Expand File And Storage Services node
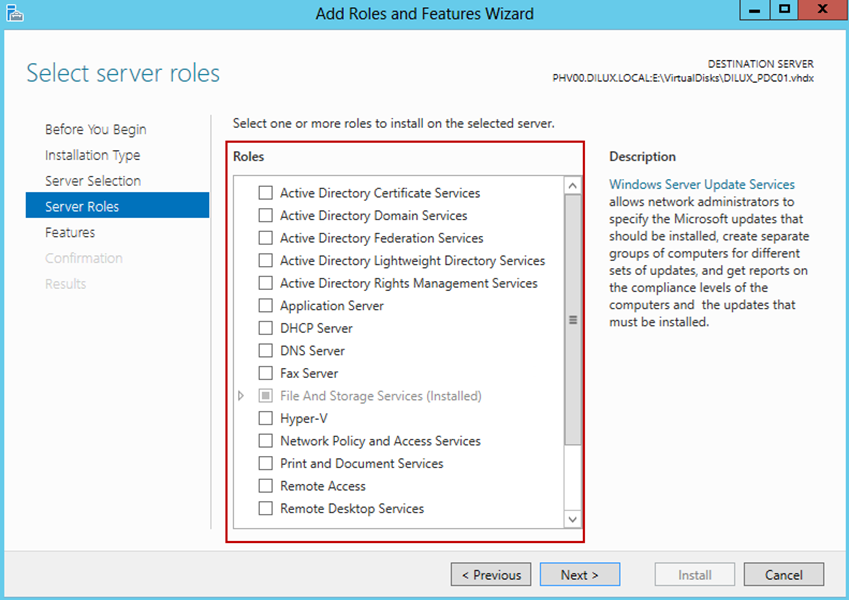 coord(241,396)
